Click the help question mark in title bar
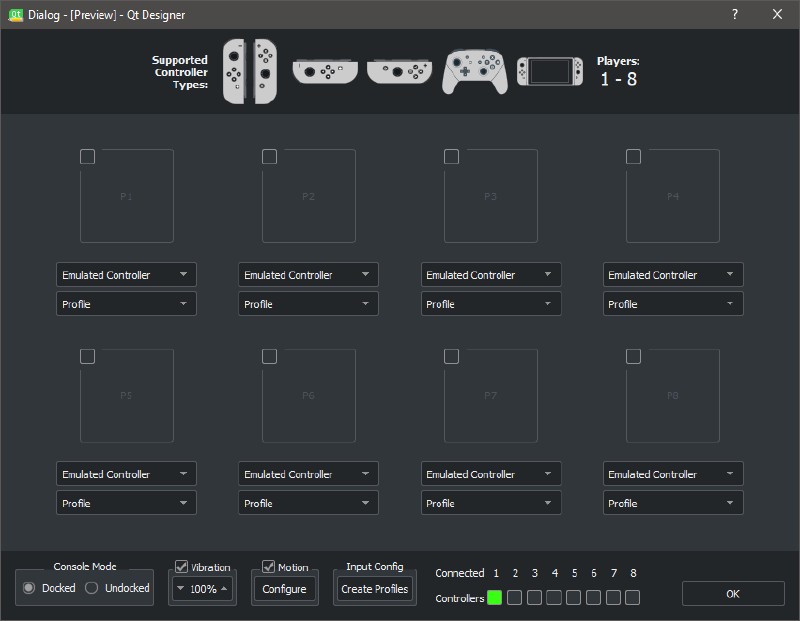The image size is (800, 621). click(x=735, y=15)
